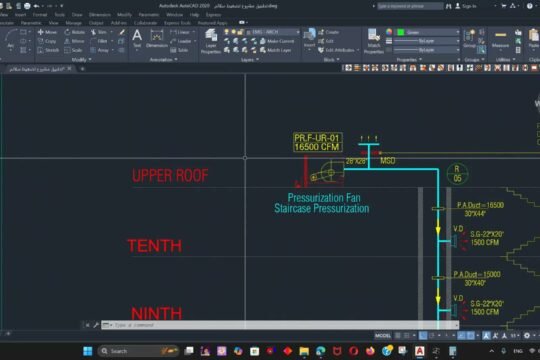Click the Match Properties tool

coord(374,41)
